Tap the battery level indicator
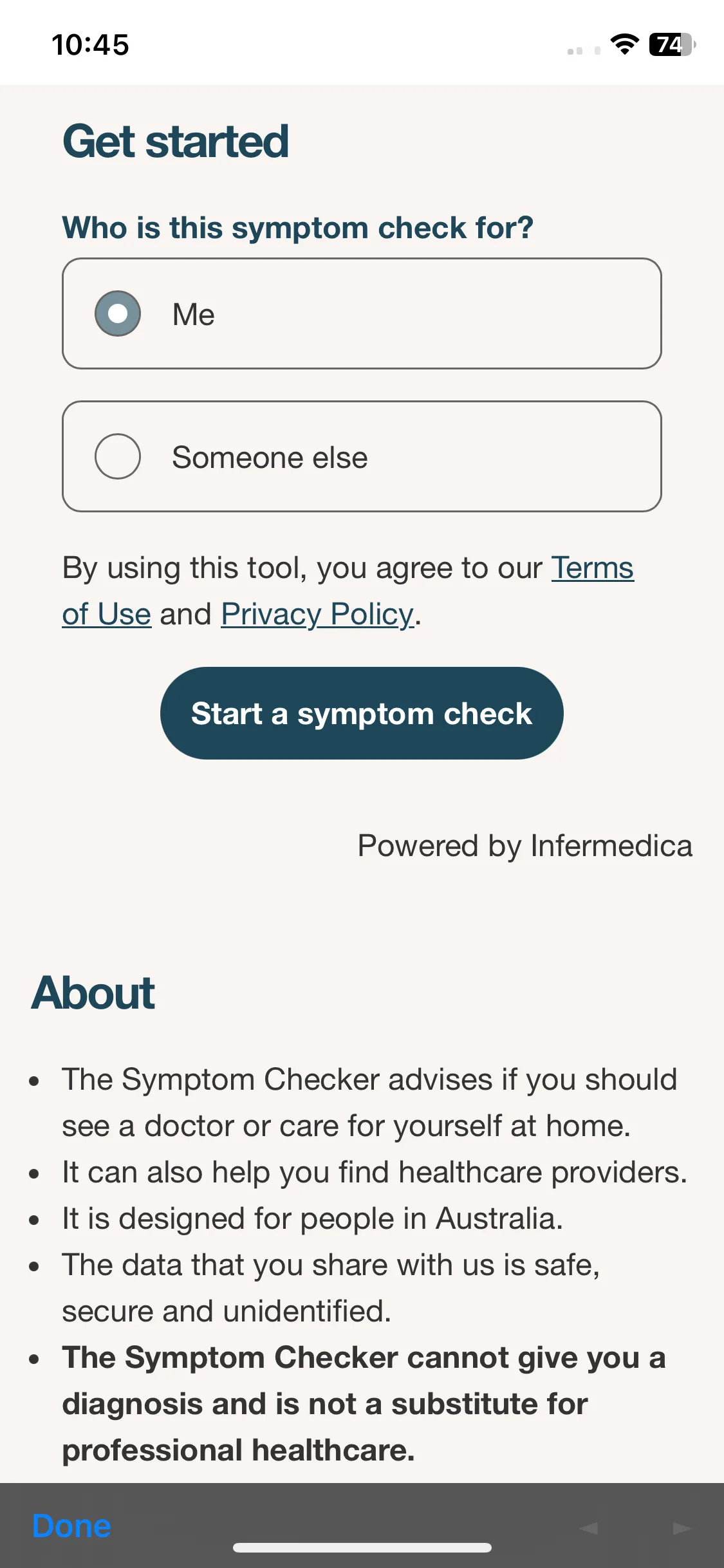The width and height of the screenshot is (724, 1568). (x=673, y=44)
